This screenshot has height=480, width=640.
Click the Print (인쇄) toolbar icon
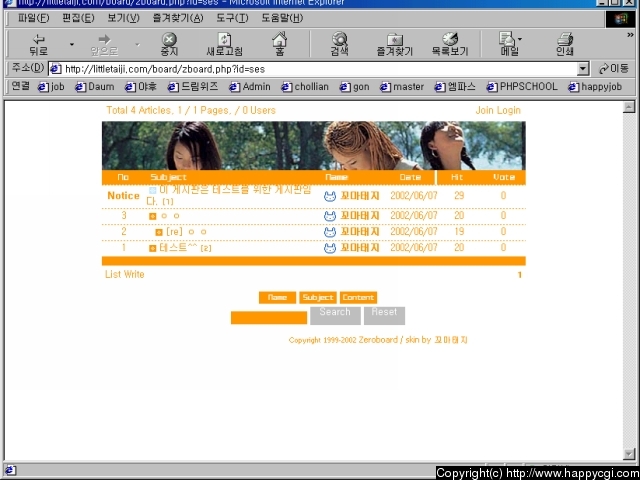(565, 44)
